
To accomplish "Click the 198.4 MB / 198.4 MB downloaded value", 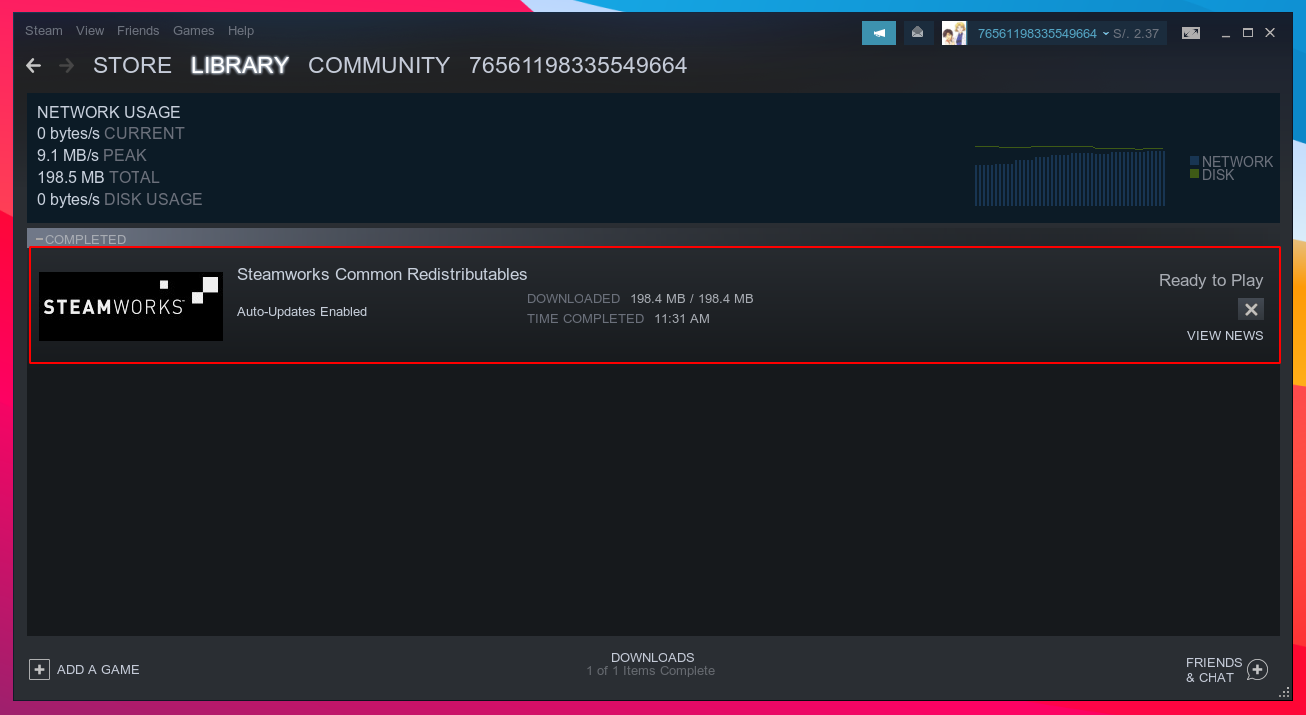I will tap(692, 299).
